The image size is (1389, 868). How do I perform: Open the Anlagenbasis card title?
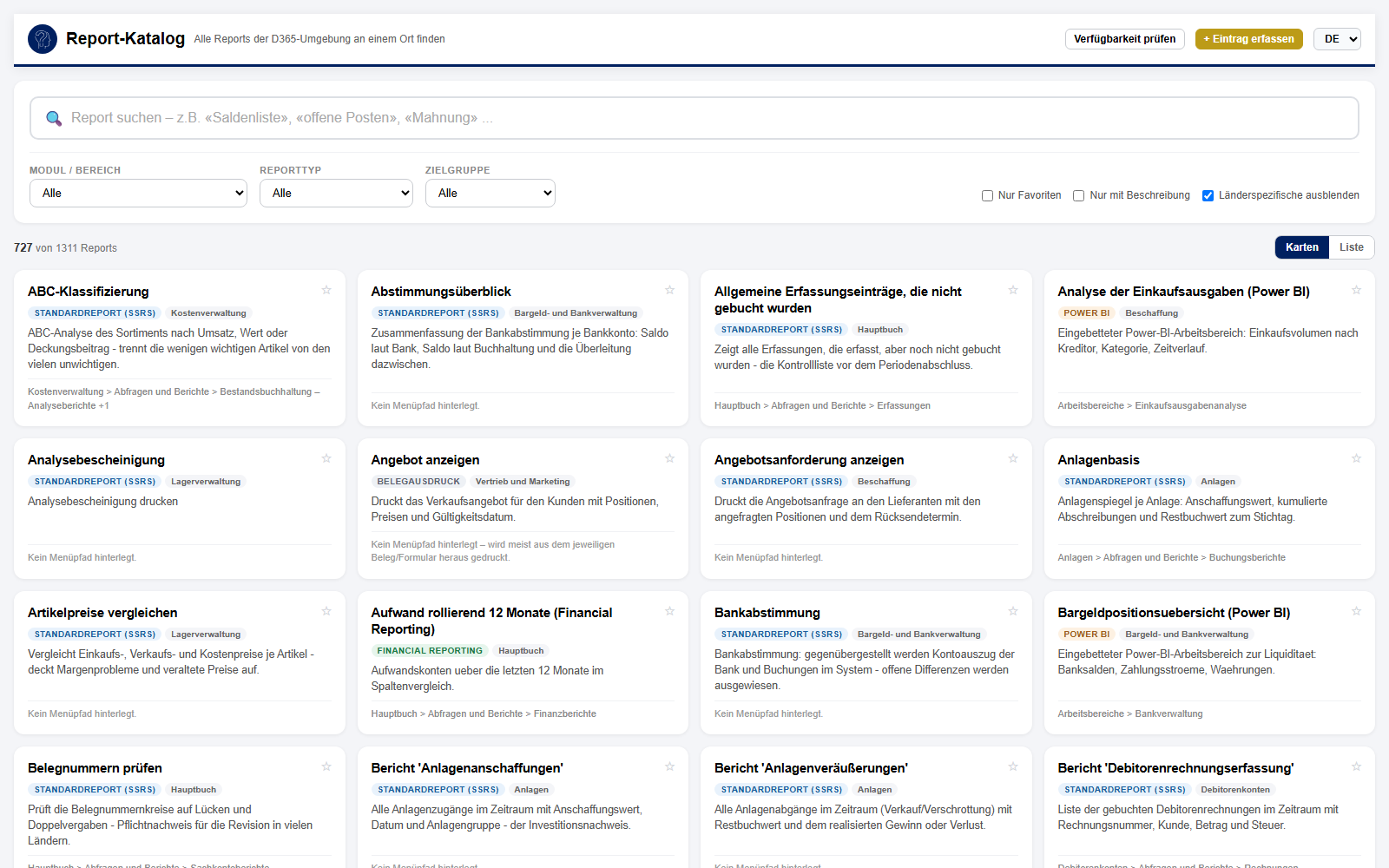(1098, 460)
